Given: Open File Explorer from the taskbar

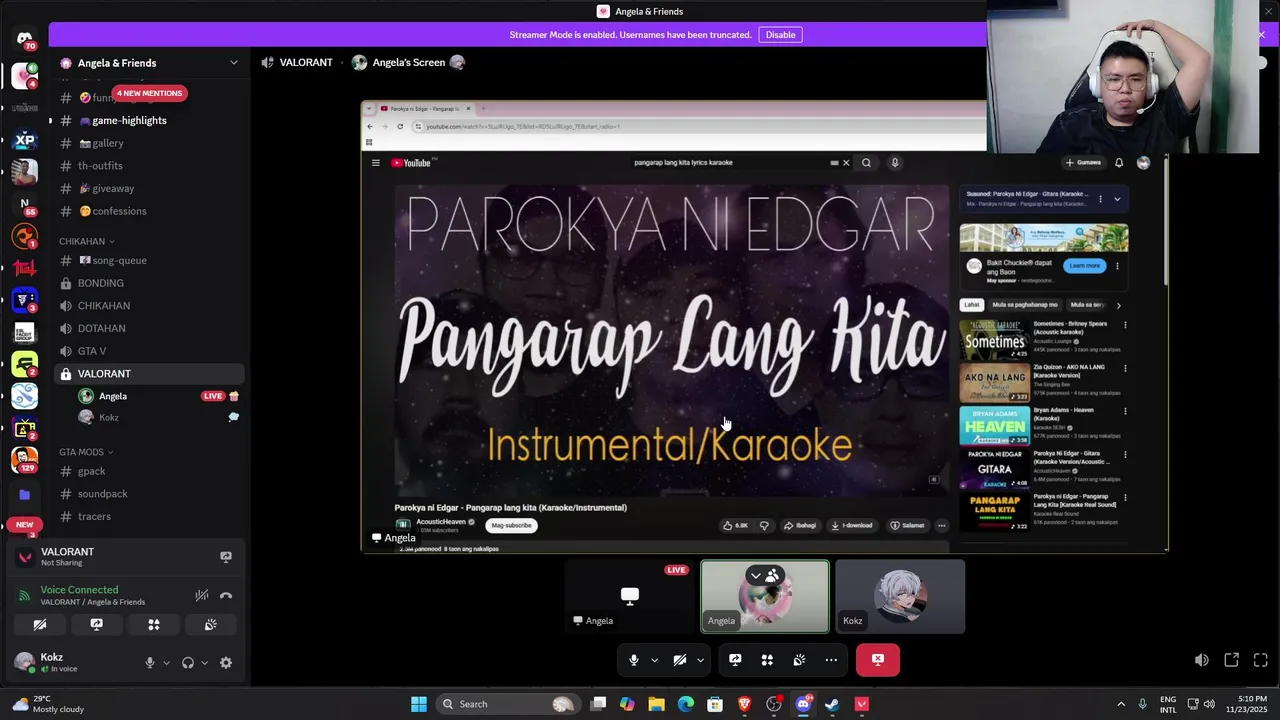Looking at the screenshot, I should pyautogui.click(x=656, y=704).
